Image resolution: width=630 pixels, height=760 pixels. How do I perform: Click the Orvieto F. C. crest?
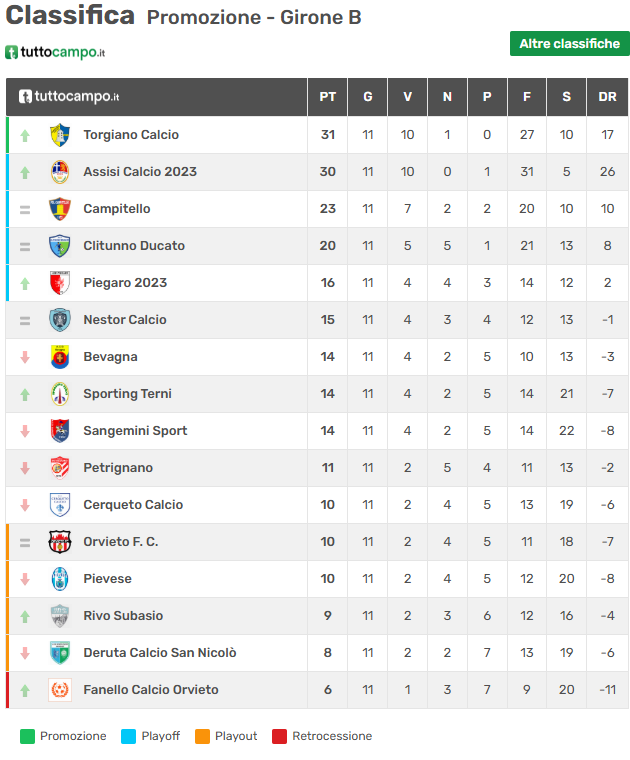pos(60,542)
